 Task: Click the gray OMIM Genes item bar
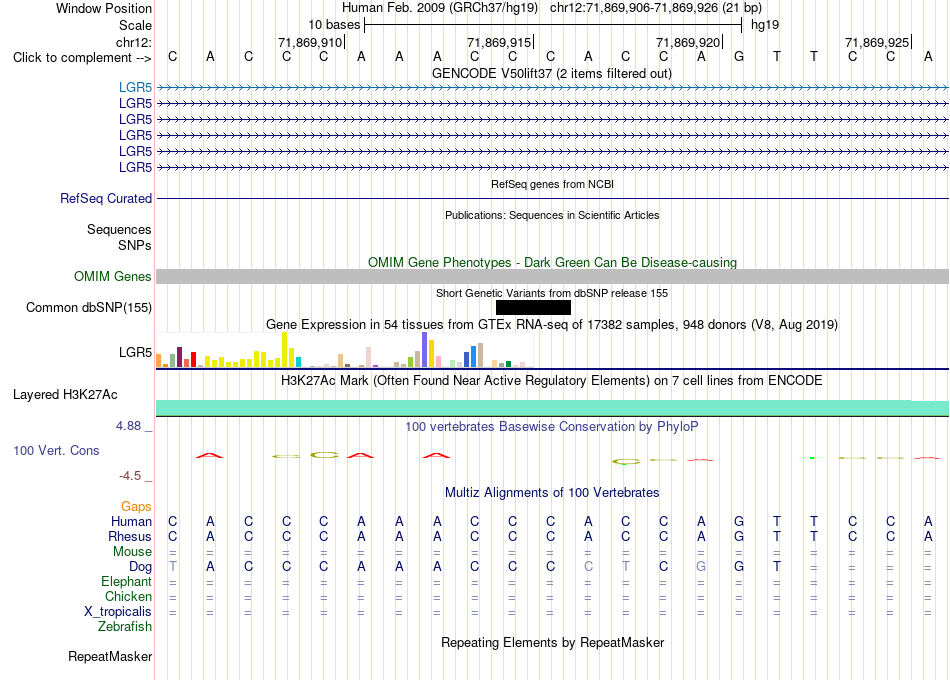click(552, 276)
